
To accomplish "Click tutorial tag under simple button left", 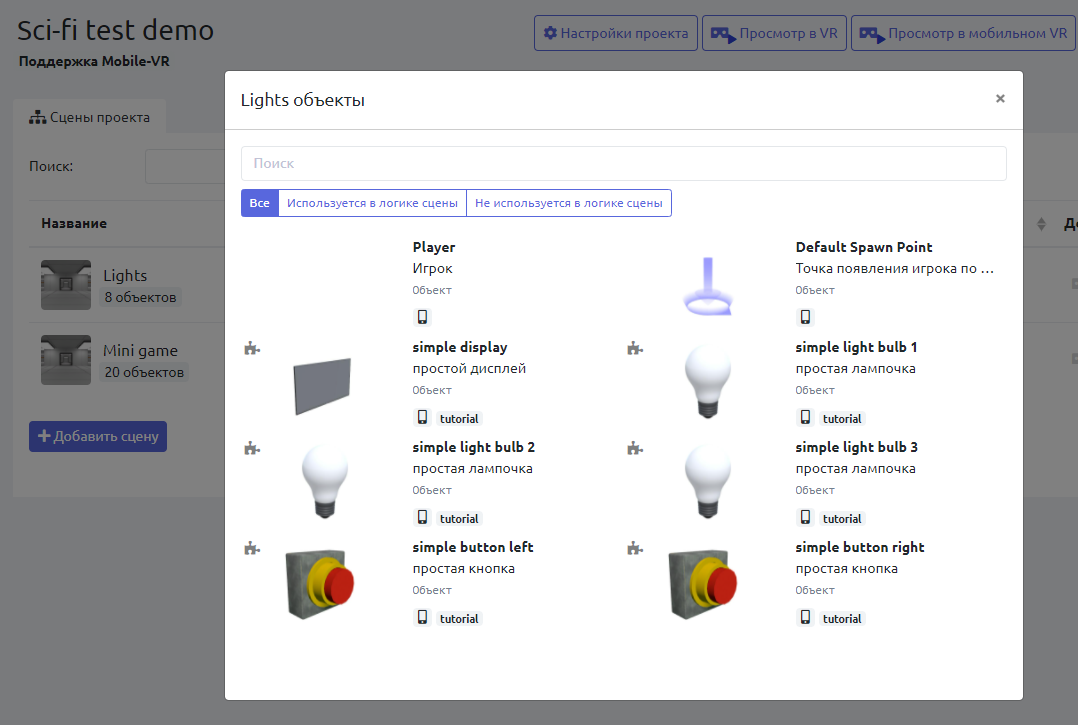I will click(x=459, y=618).
